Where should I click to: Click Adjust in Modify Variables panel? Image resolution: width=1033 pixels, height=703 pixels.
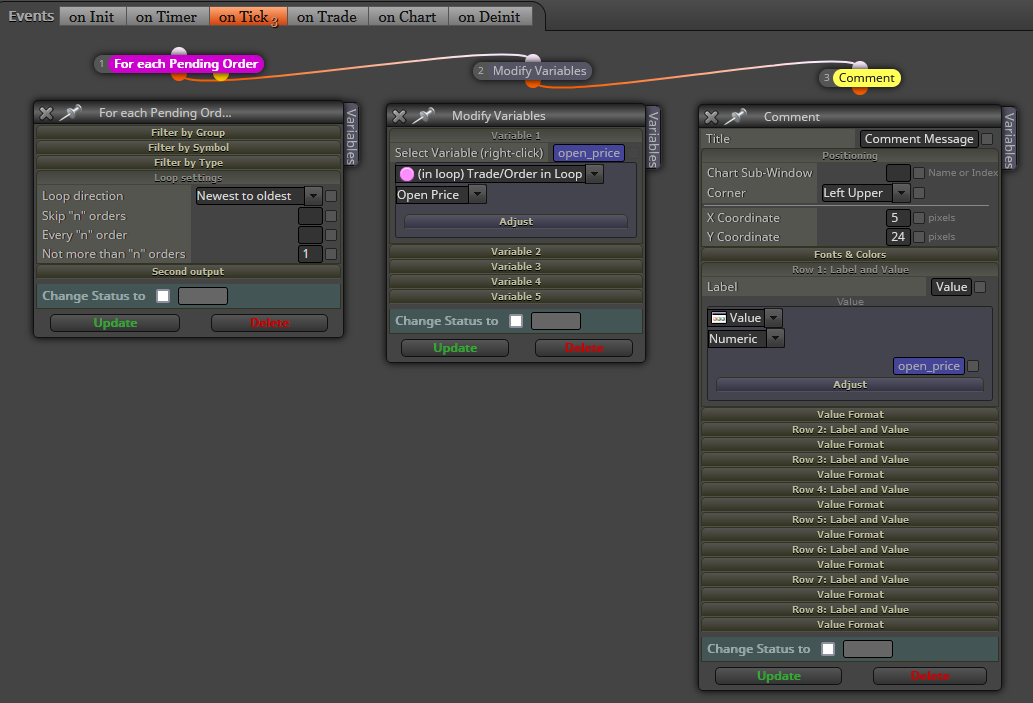[x=516, y=222]
